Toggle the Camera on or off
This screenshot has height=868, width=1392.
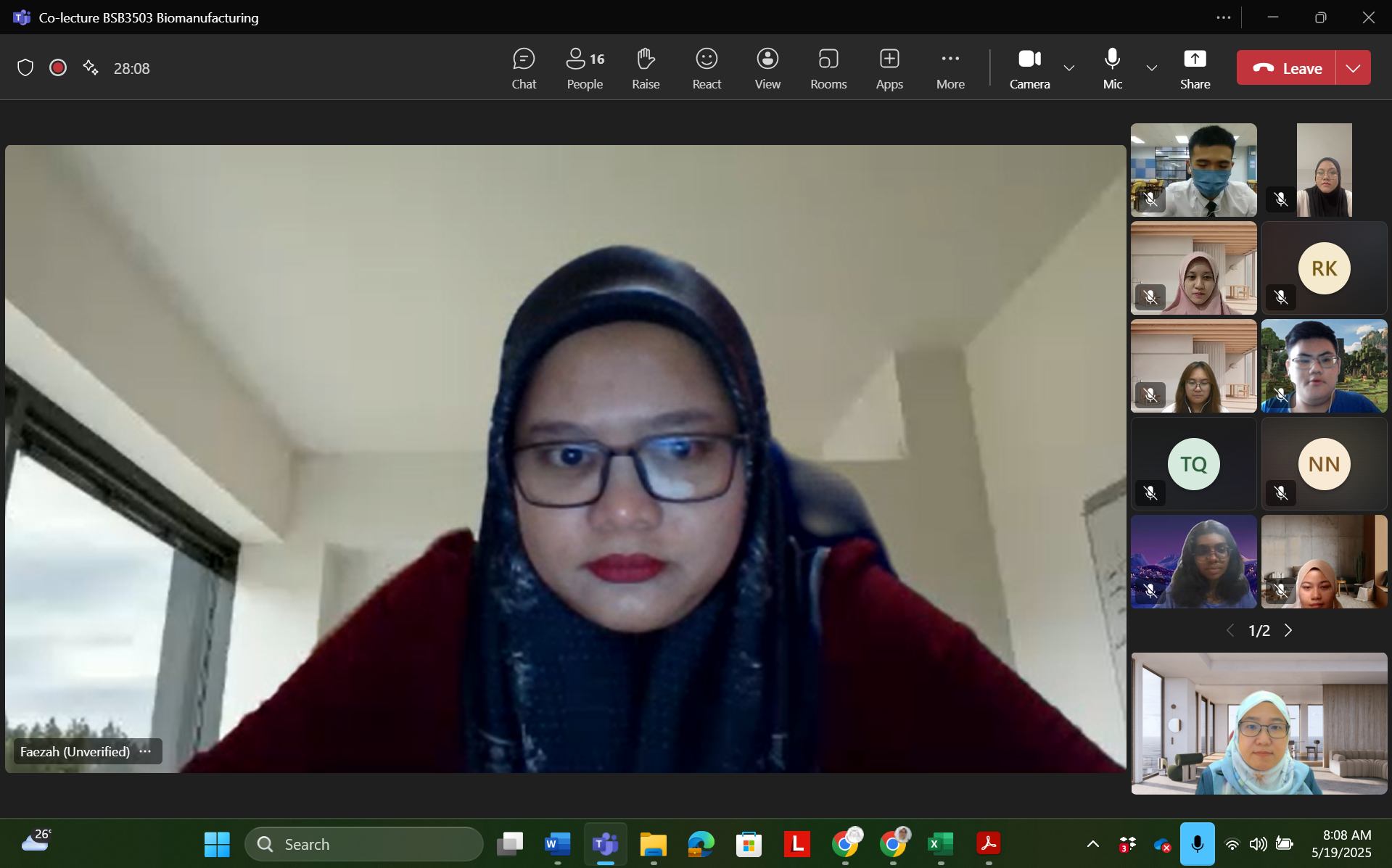click(x=1029, y=68)
